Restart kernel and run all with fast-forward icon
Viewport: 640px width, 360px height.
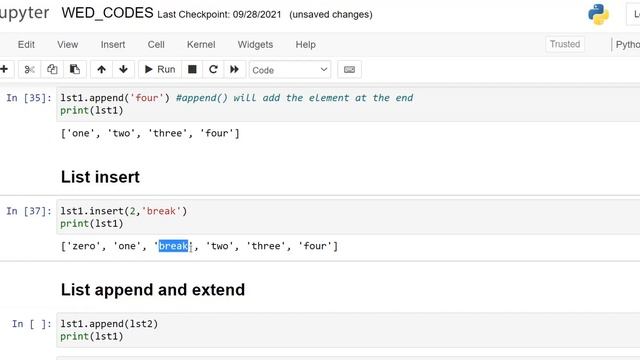(x=234, y=69)
